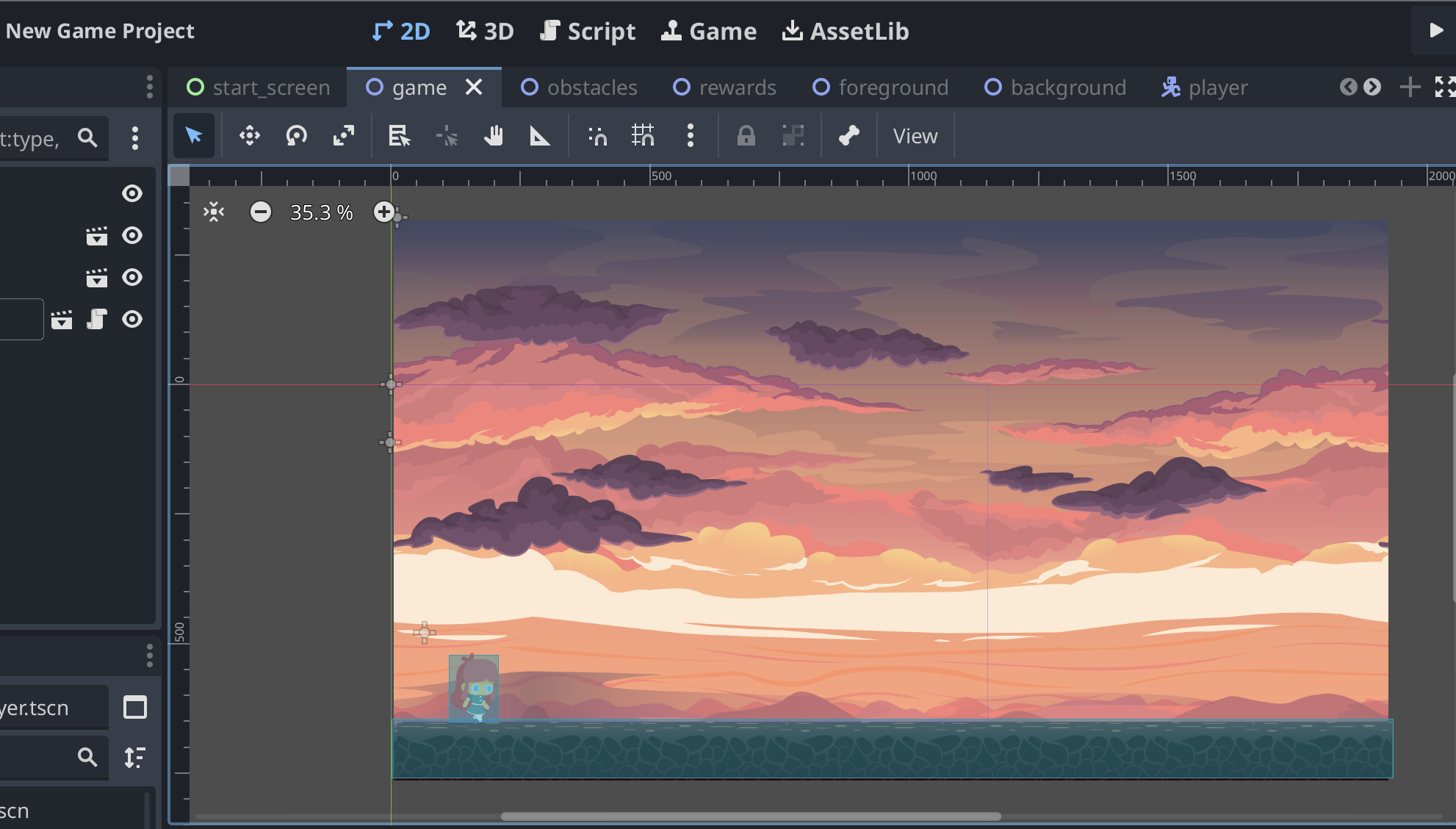Reset zoom at 35.3 % label
The width and height of the screenshot is (1456, 829).
[322, 212]
